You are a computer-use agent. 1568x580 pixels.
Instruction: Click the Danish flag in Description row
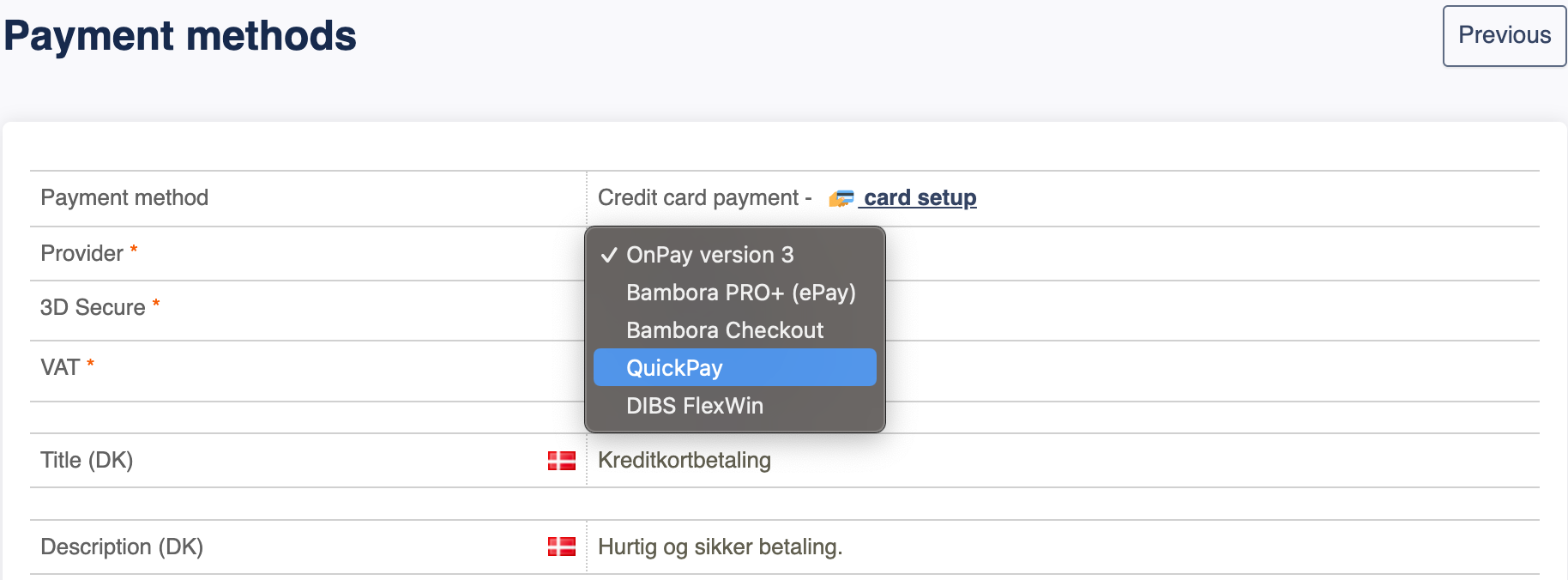pos(562,547)
